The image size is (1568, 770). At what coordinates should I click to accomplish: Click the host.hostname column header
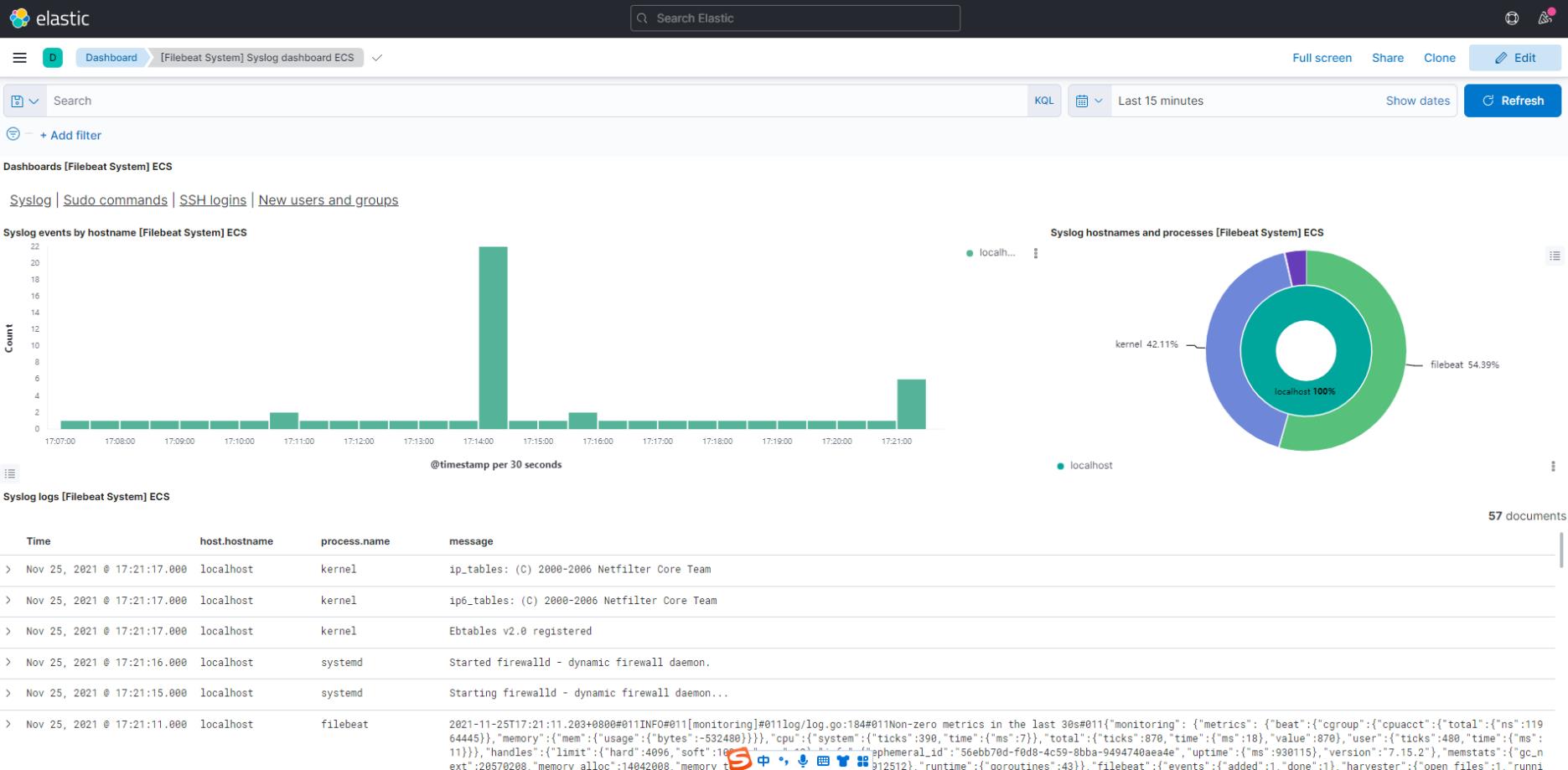point(236,541)
